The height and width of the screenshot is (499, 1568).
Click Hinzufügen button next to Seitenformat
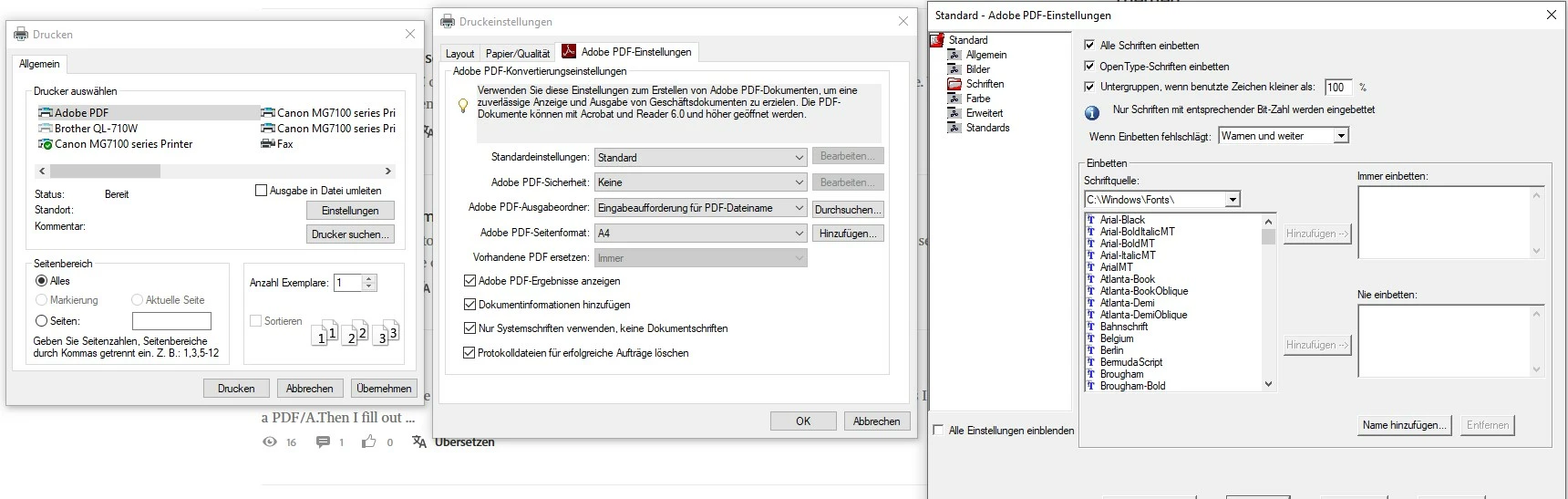coord(848,234)
